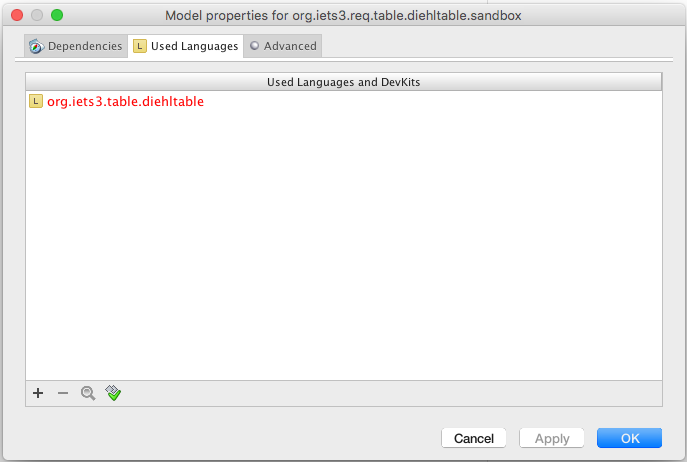Screen dimensions: 687x462
Task: Click the green checkmark toolbar icon
Action: [x=113, y=394]
